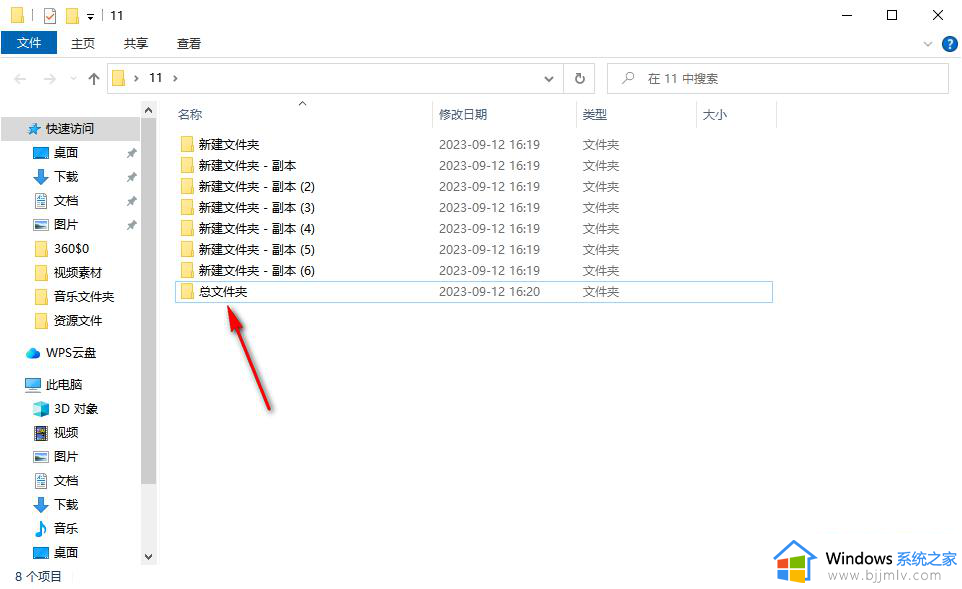Screen dimensions: 962x589
Task: Switch to the 主页 ribbon tab
Action: (x=83, y=44)
